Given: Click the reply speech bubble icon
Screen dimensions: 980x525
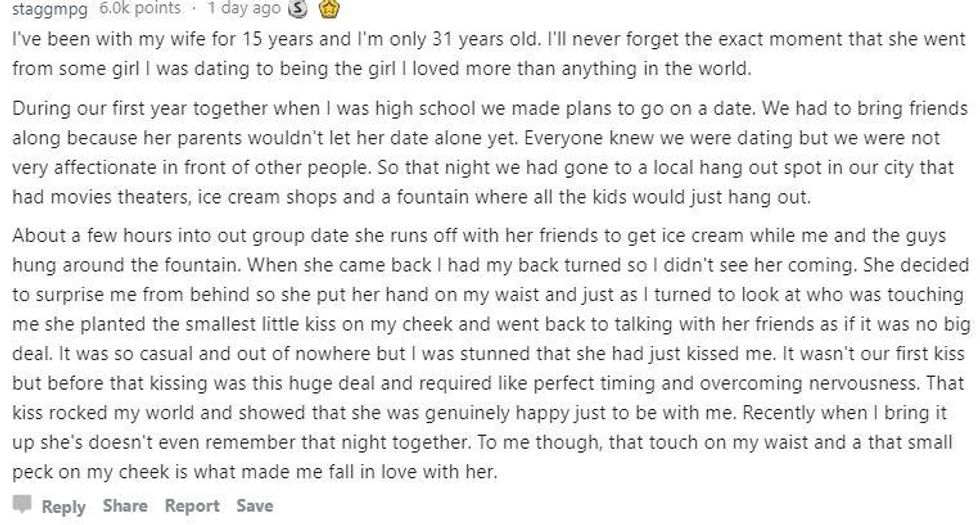Looking at the screenshot, I should click(x=22, y=506).
